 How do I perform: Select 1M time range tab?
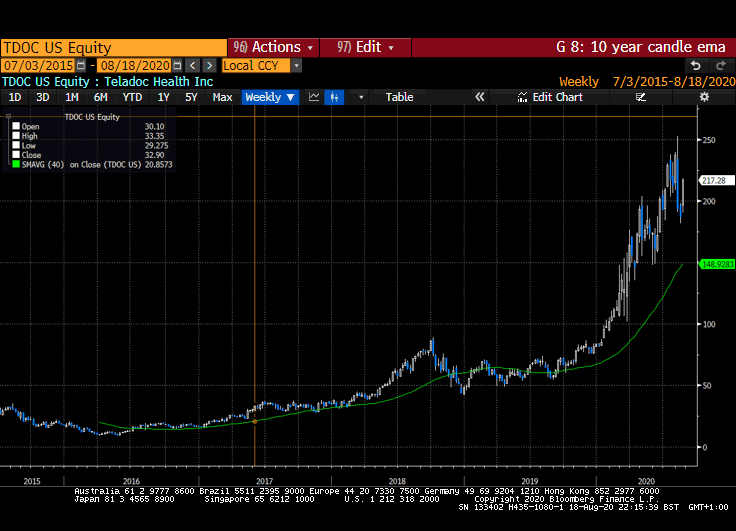tap(71, 97)
